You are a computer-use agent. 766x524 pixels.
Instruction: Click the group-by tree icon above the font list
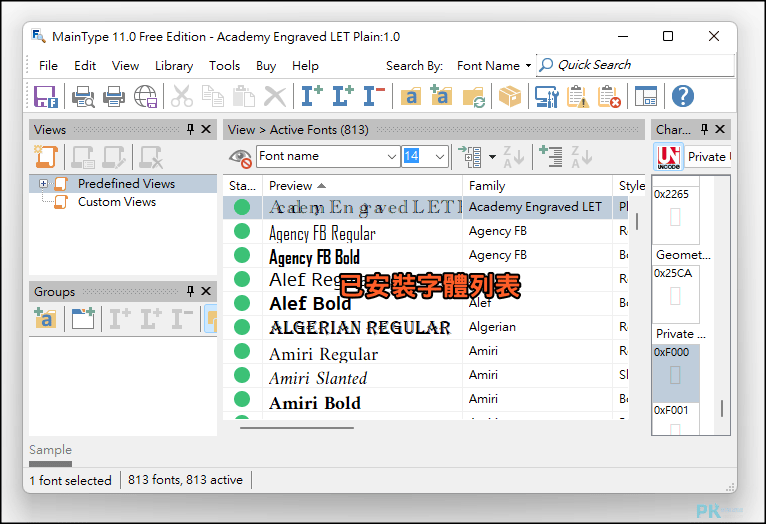(470, 157)
